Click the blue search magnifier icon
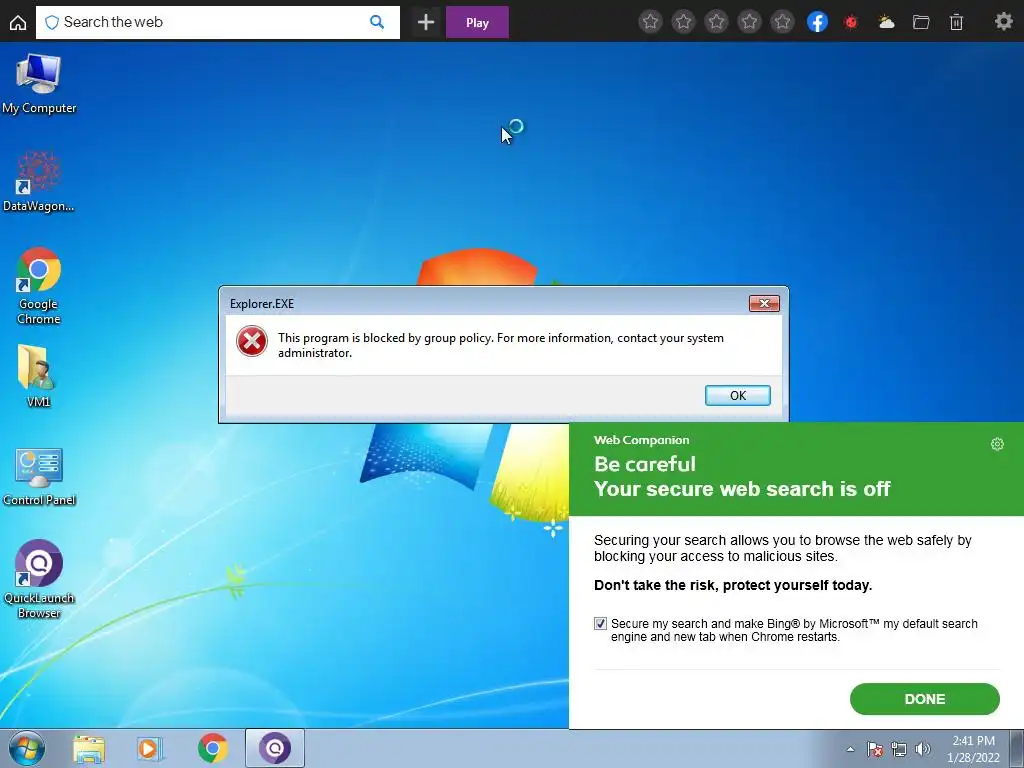This screenshot has height=768, width=1024. click(x=377, y=22)
